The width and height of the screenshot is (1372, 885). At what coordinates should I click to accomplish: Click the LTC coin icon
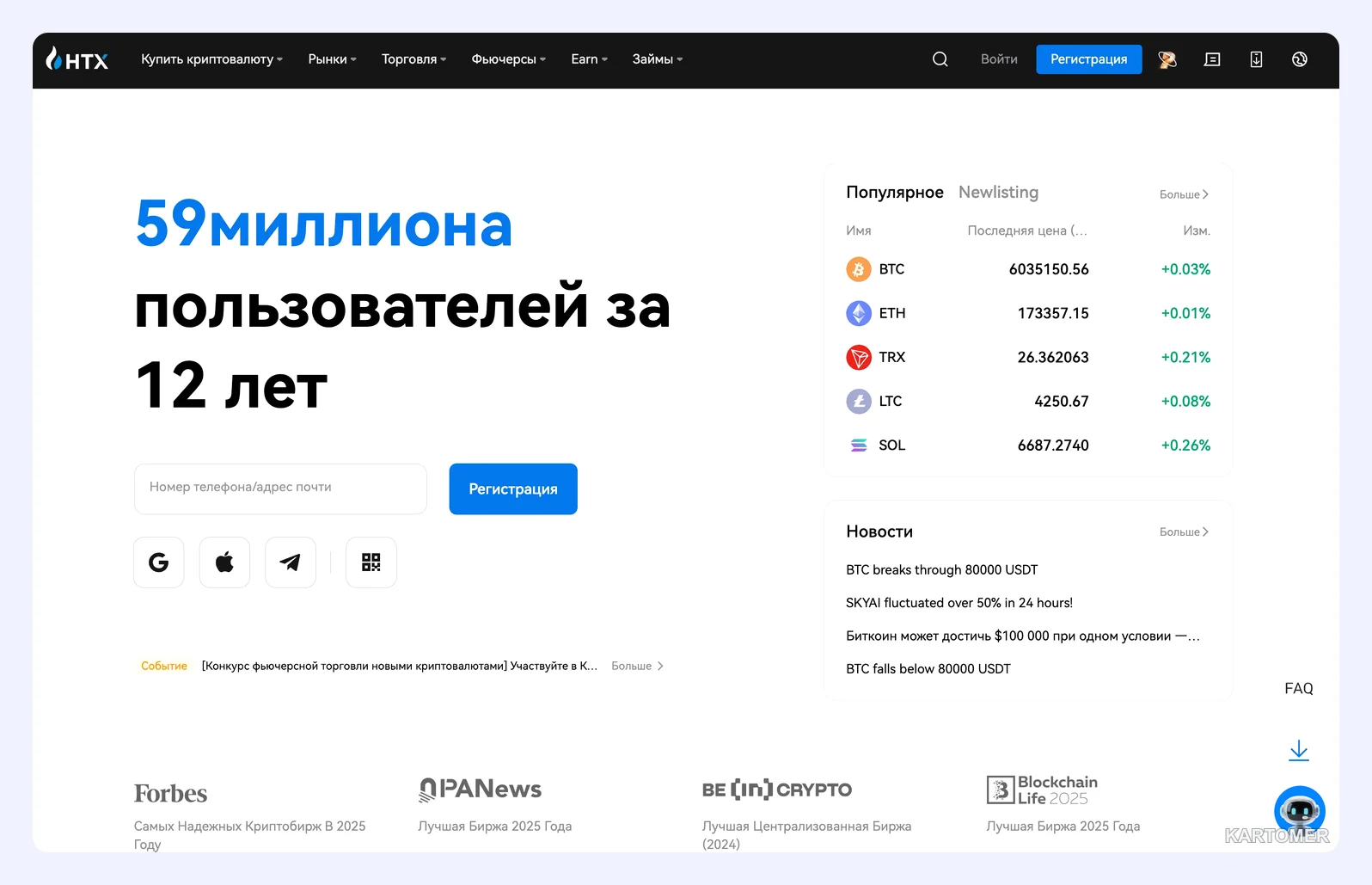(x=859, y=401)
